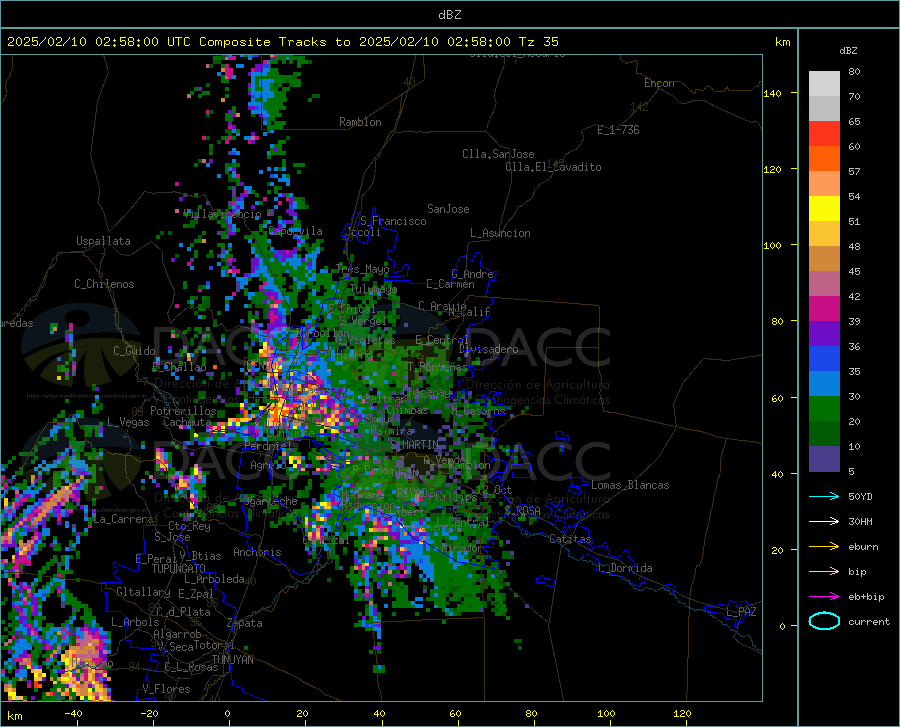
Task: Click the 'km' label at top right of map
Action: (782, 42)
